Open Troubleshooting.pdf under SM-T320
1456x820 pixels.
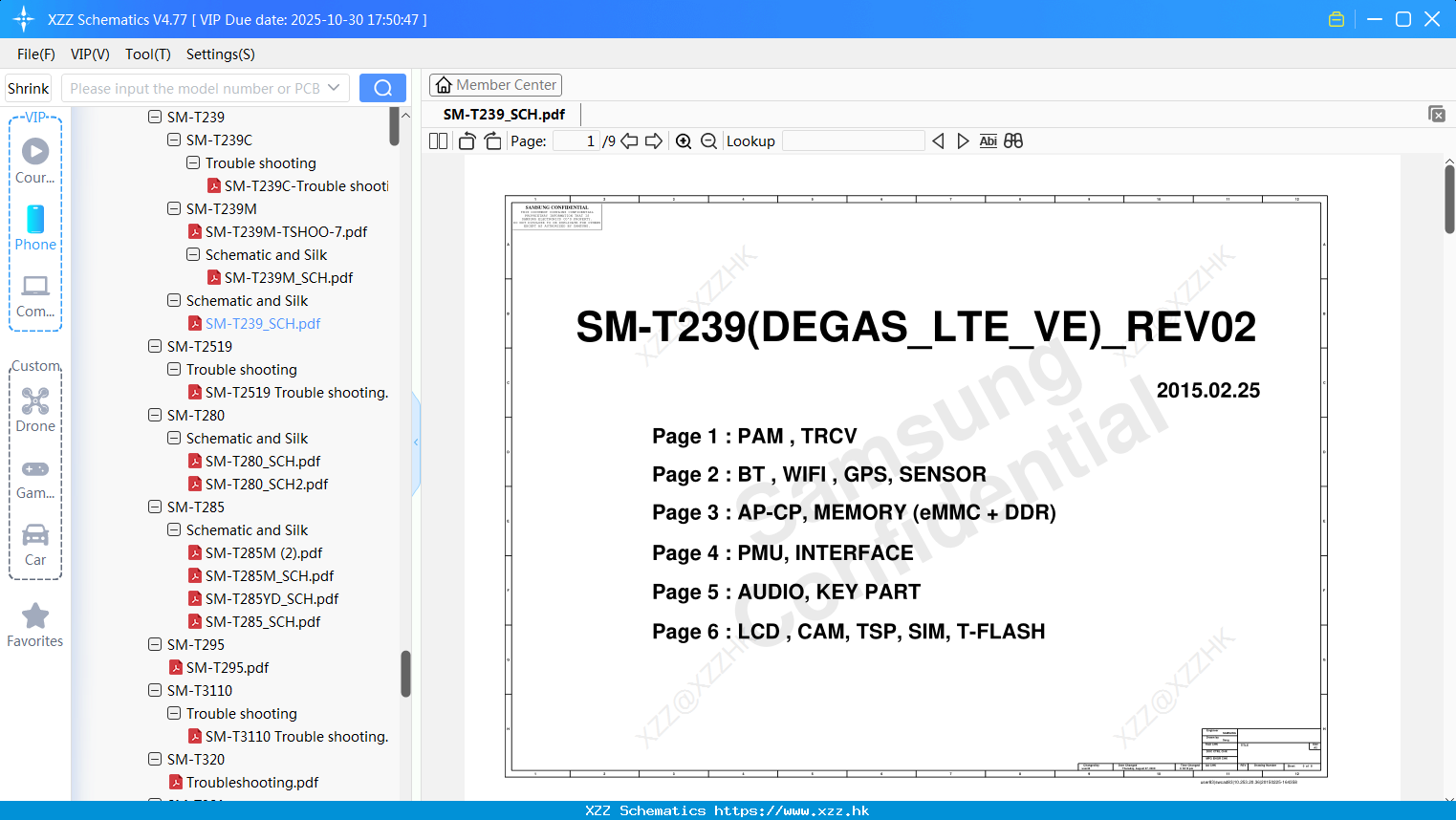[x=252, y=782]
